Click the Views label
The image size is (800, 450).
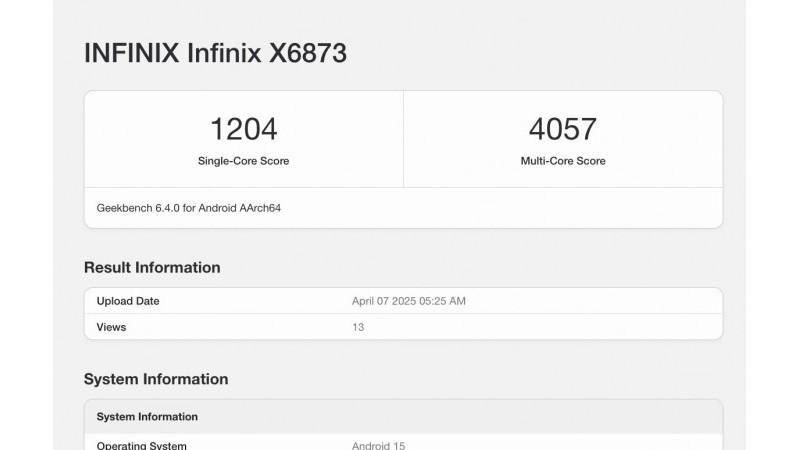point(111,327)
